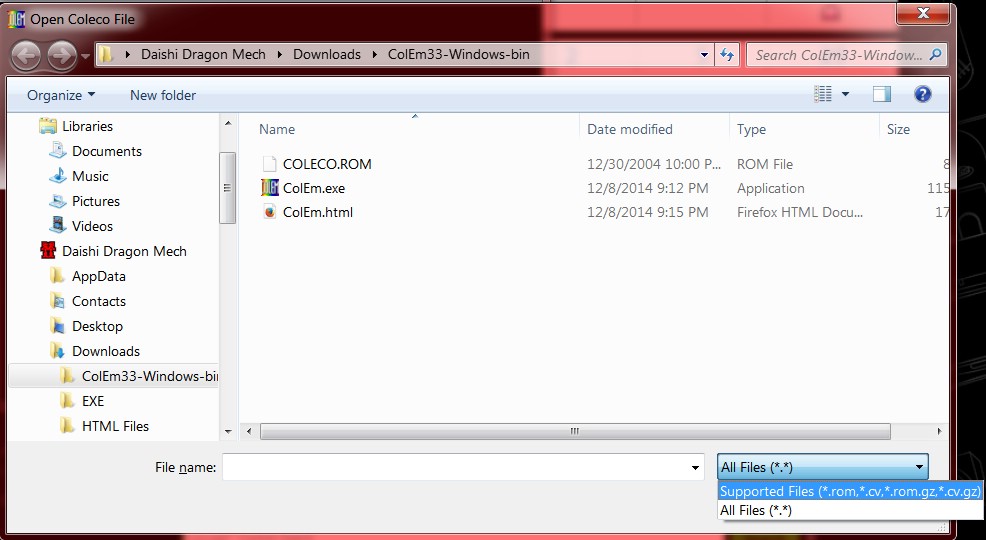
Task: Select the ColEm.html Firefox document icon
Action: click(269, 212)
